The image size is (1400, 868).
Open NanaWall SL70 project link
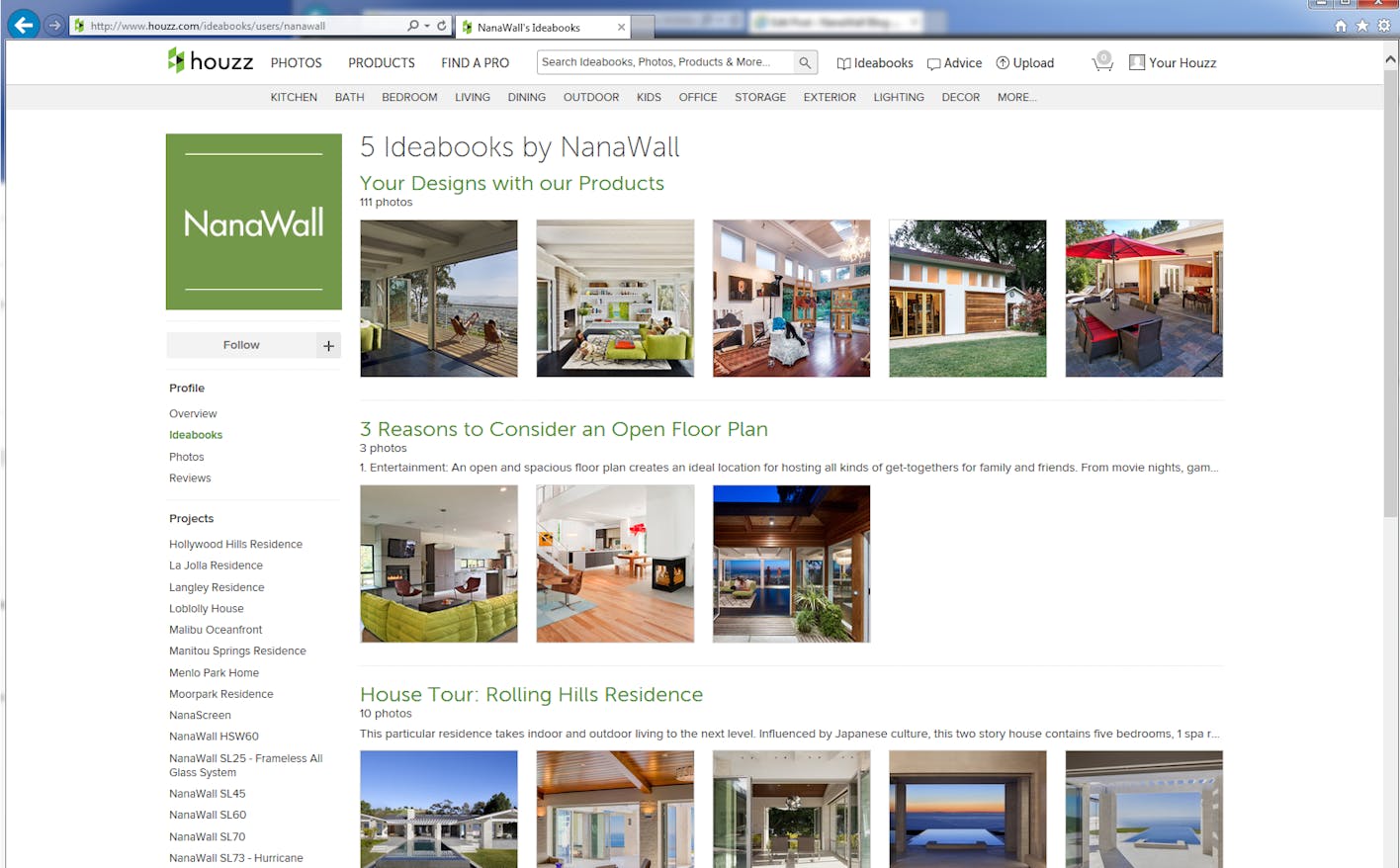coord(208,837)
